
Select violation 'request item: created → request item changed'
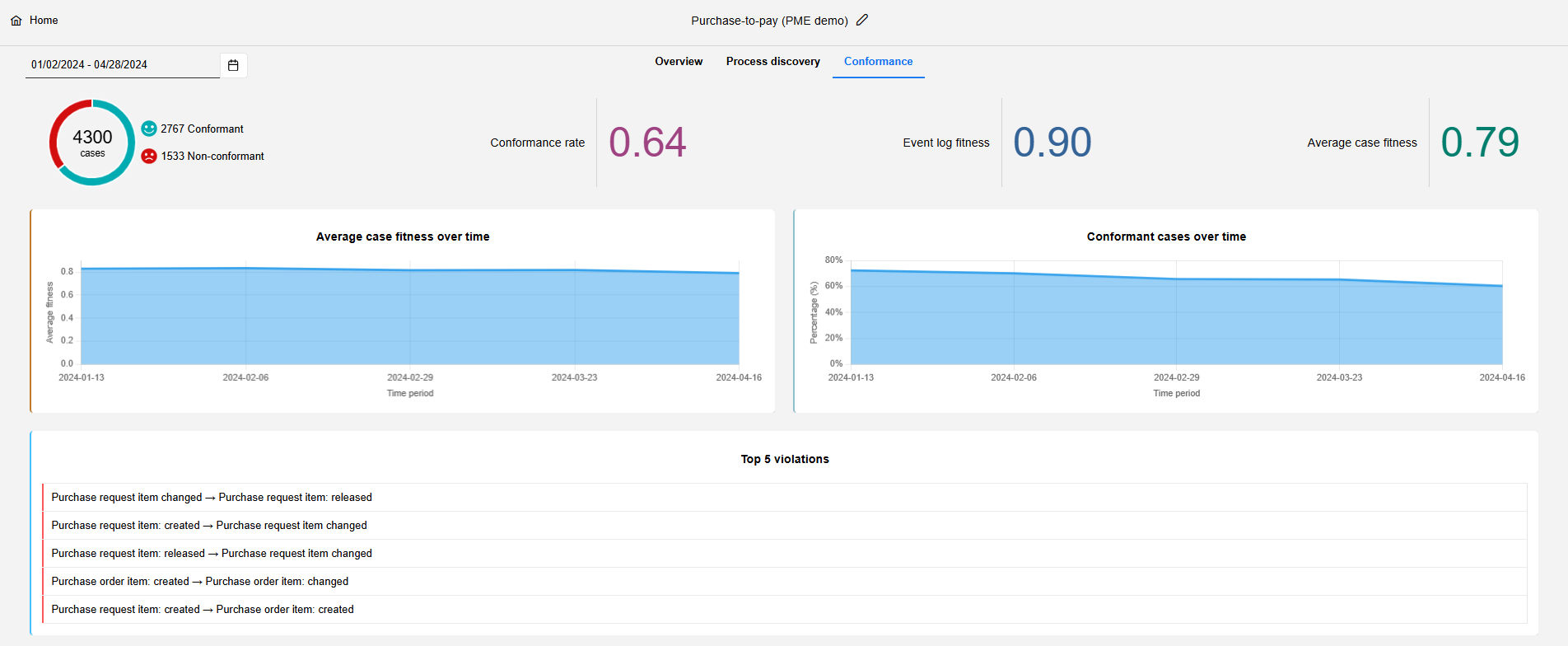pos(209,526)
